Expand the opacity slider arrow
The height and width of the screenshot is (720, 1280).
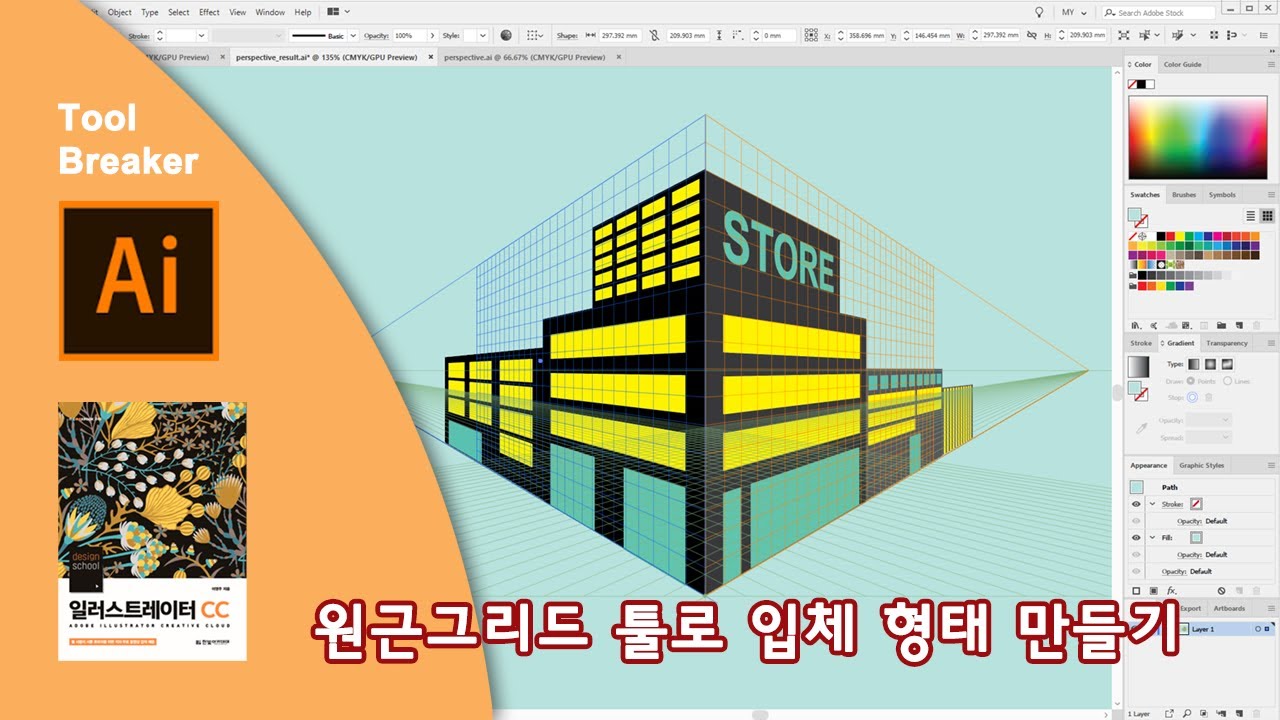click(432, 35)
